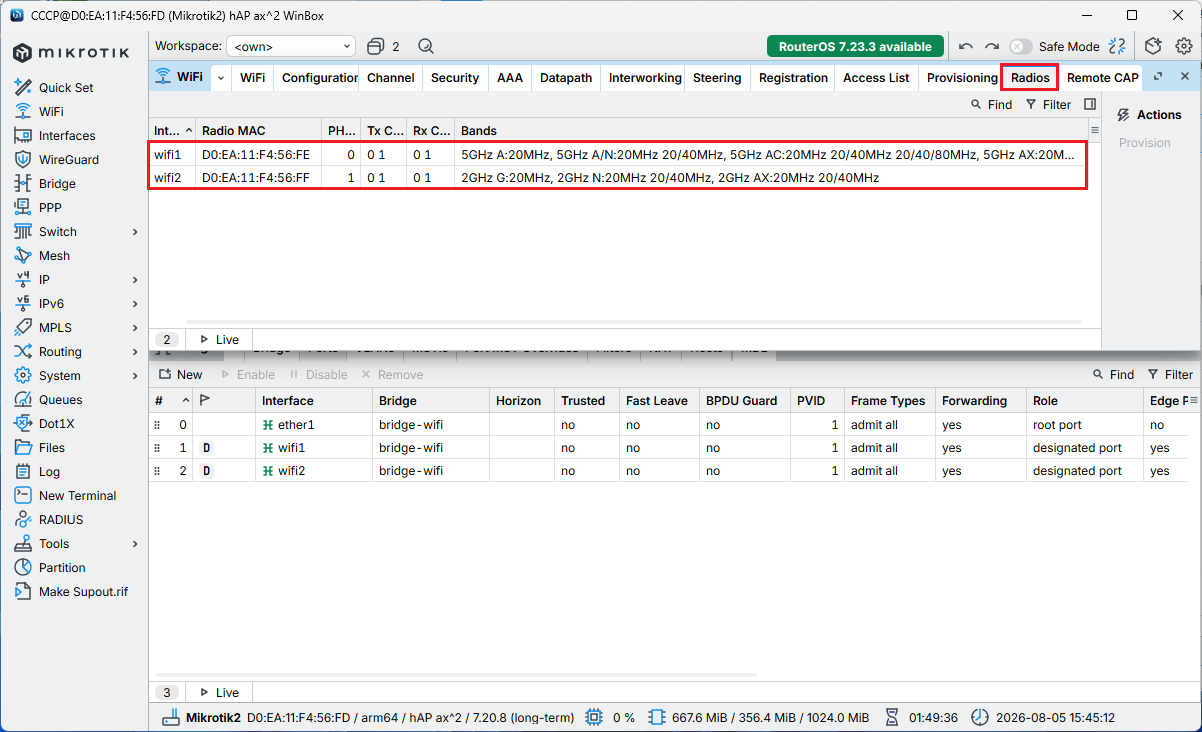Switch to the Configuration tab
1202x732 pixels.
[x=319, y=77]
